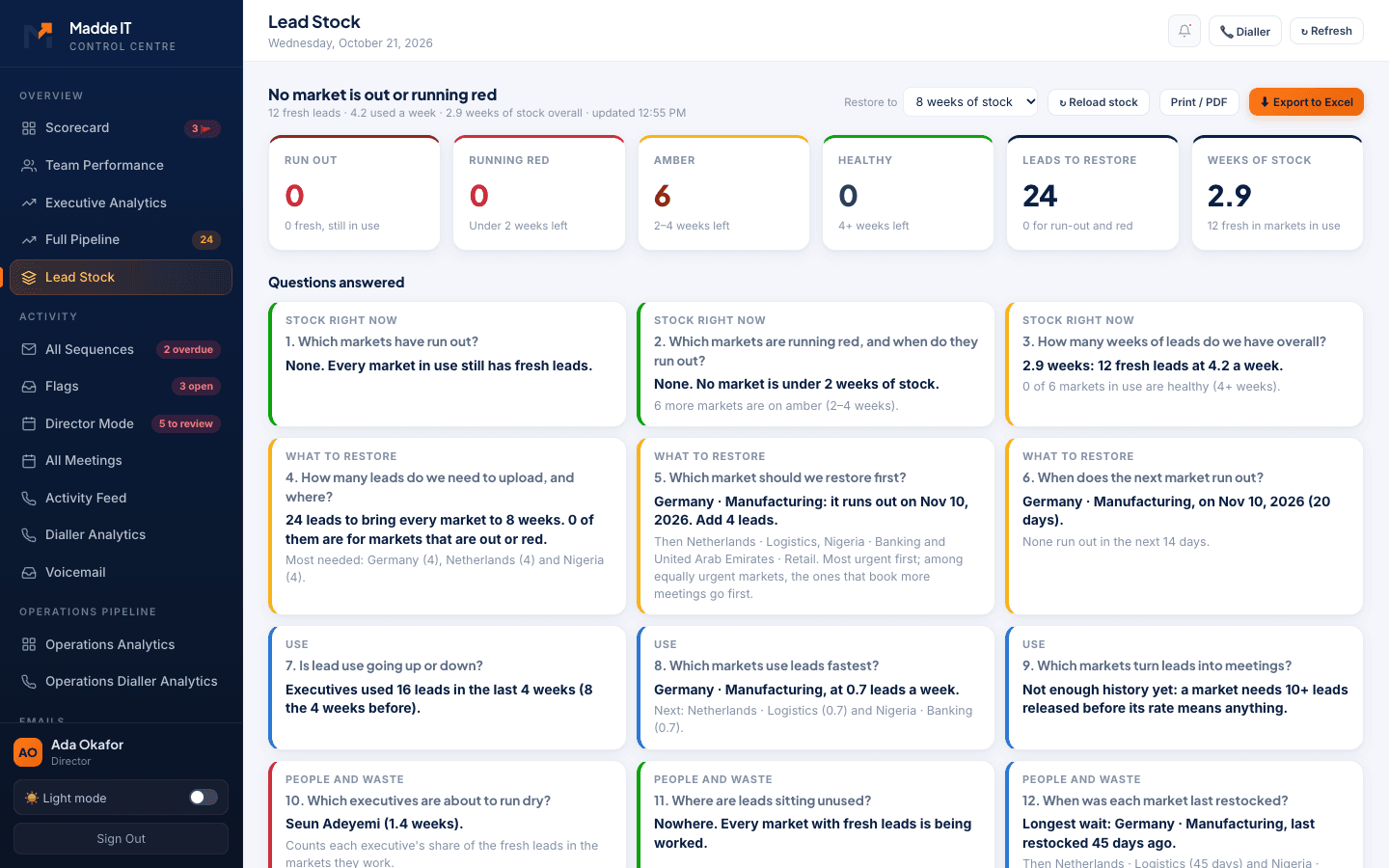Select the Amber 6 summary card

723,193
